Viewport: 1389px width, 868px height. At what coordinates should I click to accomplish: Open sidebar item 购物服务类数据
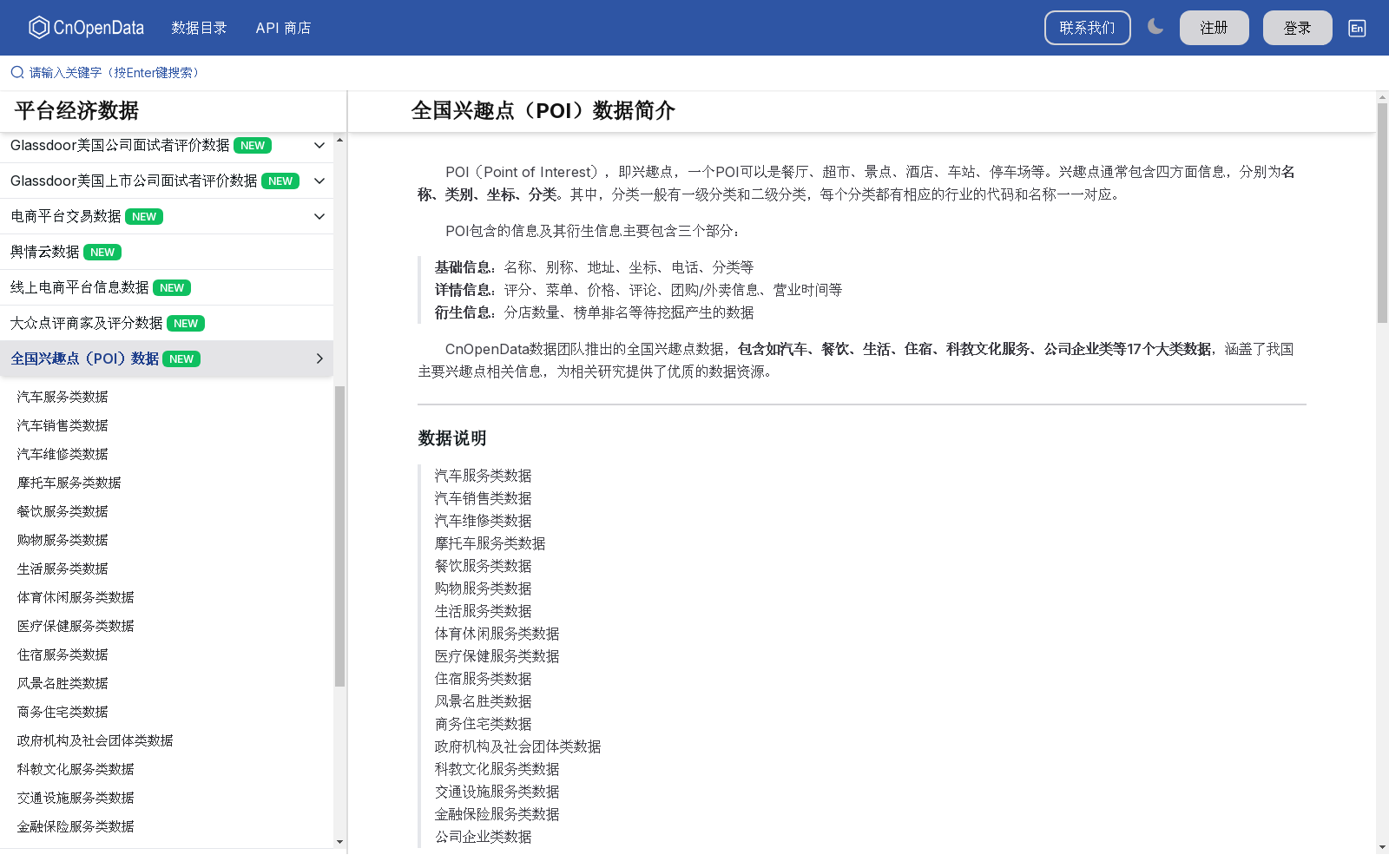tap(63, 540)
